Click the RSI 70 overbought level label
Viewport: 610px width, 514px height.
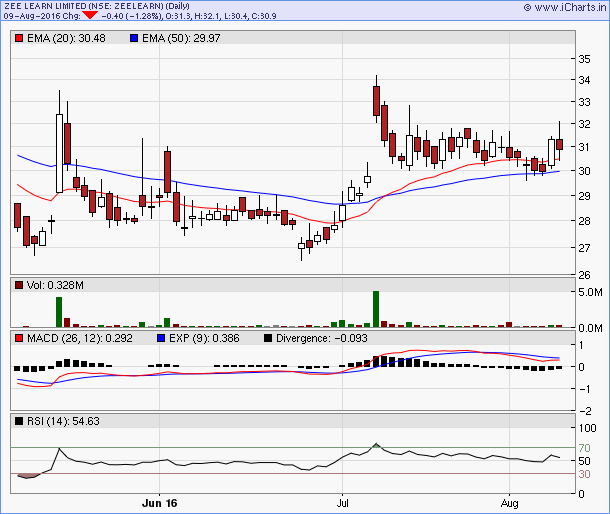pos(584,448)
